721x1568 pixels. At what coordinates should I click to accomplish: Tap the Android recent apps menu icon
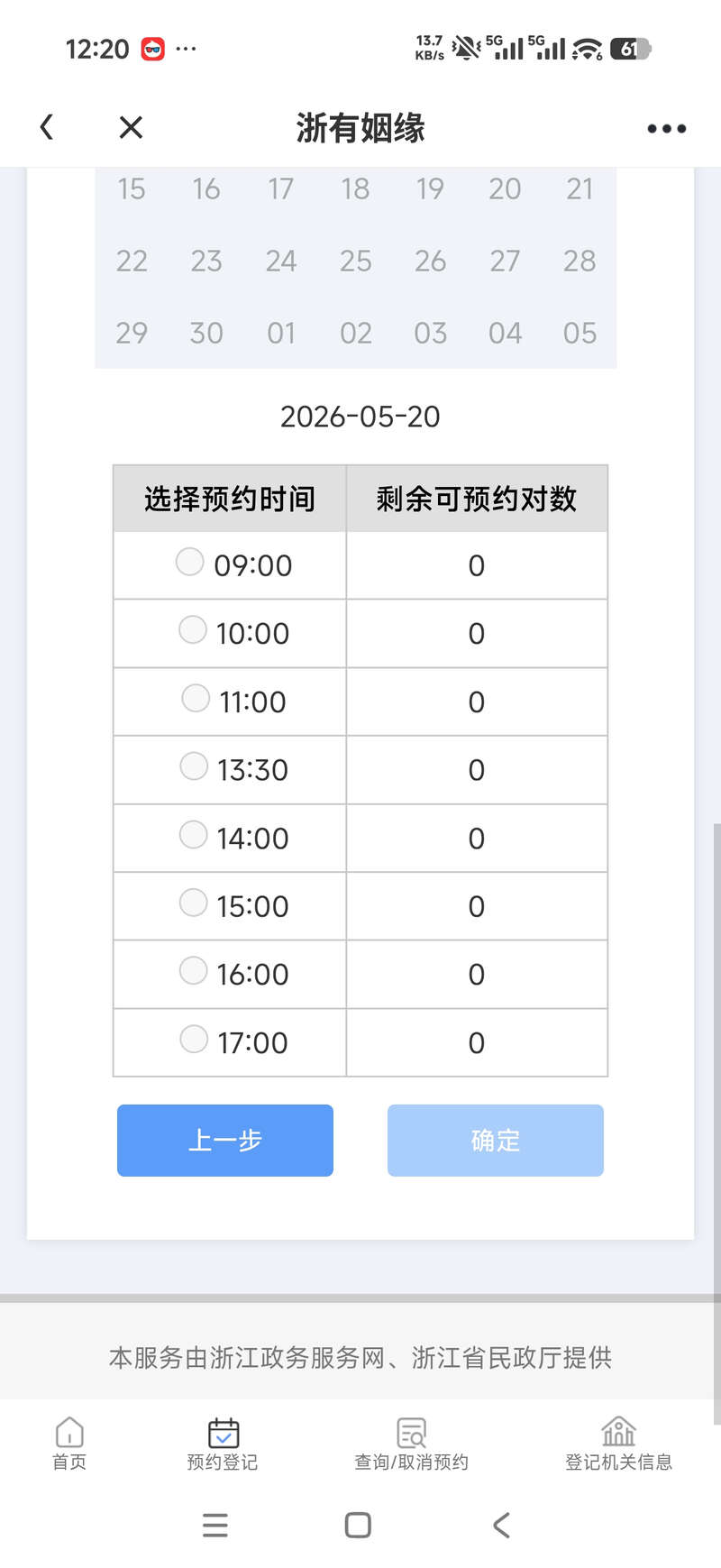(215, 1525)
